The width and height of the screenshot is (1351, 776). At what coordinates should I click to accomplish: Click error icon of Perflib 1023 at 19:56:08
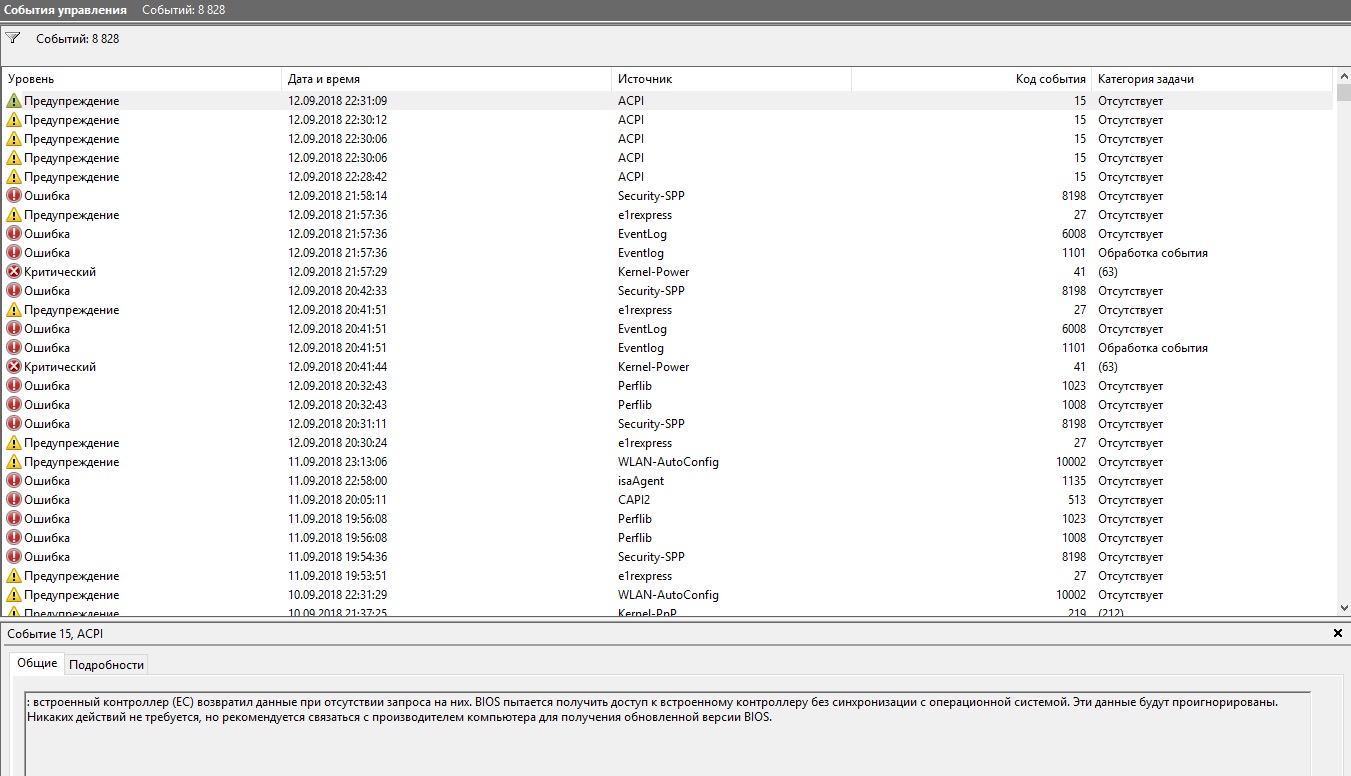point(14,519)
